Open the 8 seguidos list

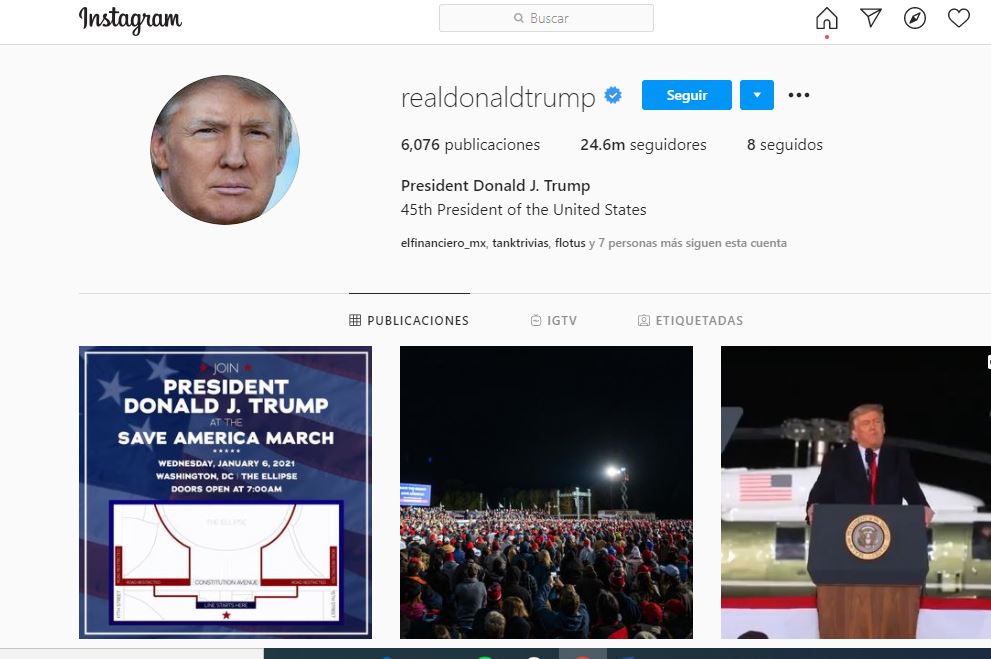tap(784, 145)
